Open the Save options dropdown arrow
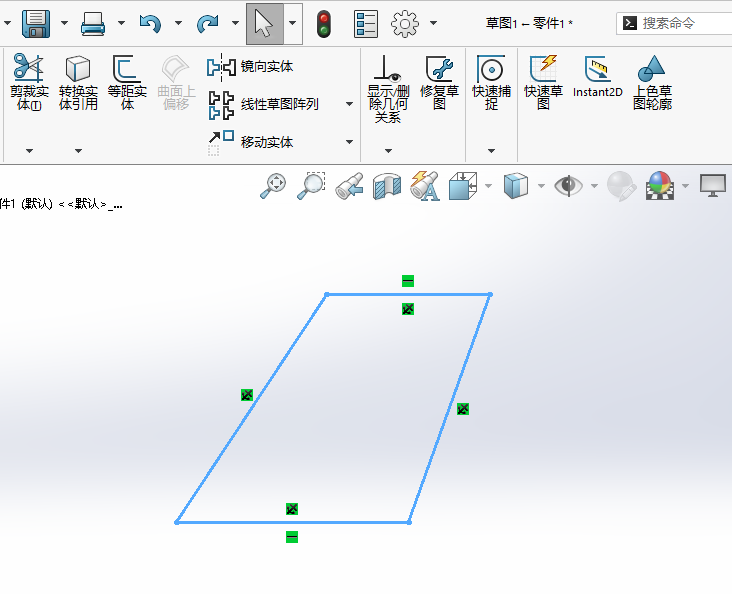Image resolution: width=732 pixels, height=594 pixels. pos(64,22)
